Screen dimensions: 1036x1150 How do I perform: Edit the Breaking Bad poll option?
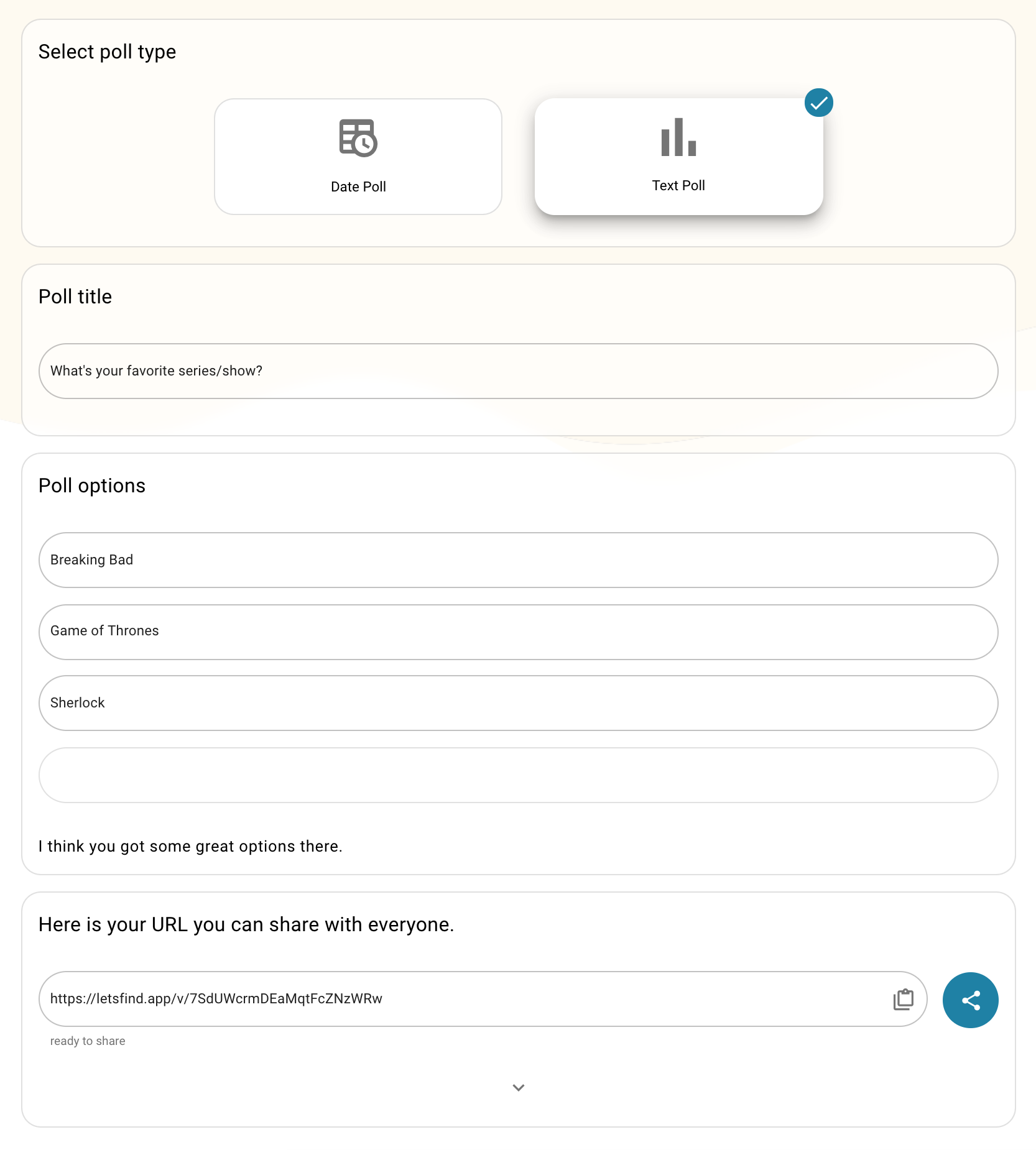tap(519, 560)
